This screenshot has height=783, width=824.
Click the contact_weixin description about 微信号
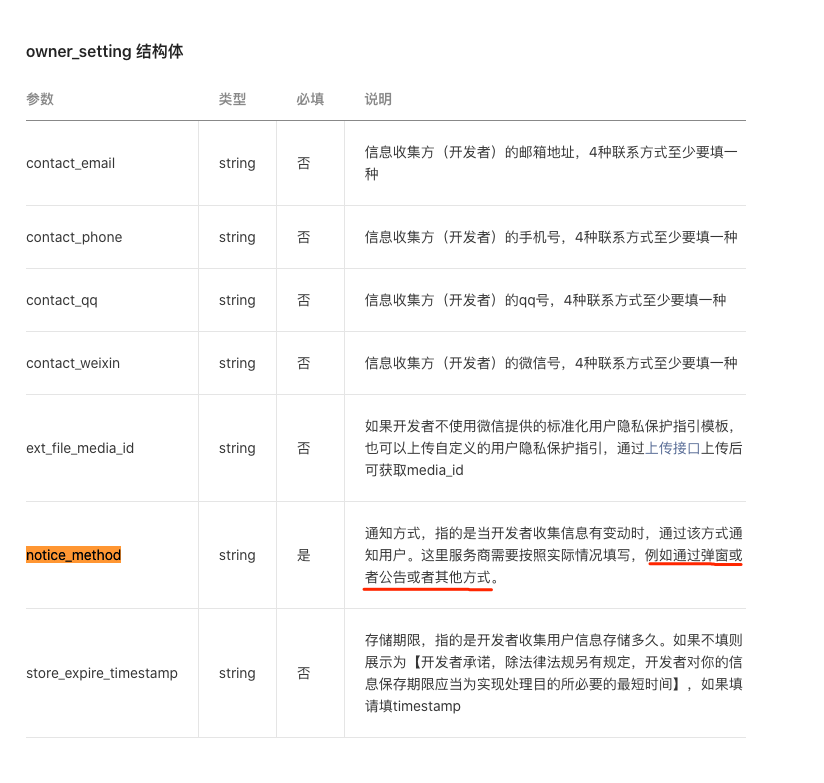551,363
